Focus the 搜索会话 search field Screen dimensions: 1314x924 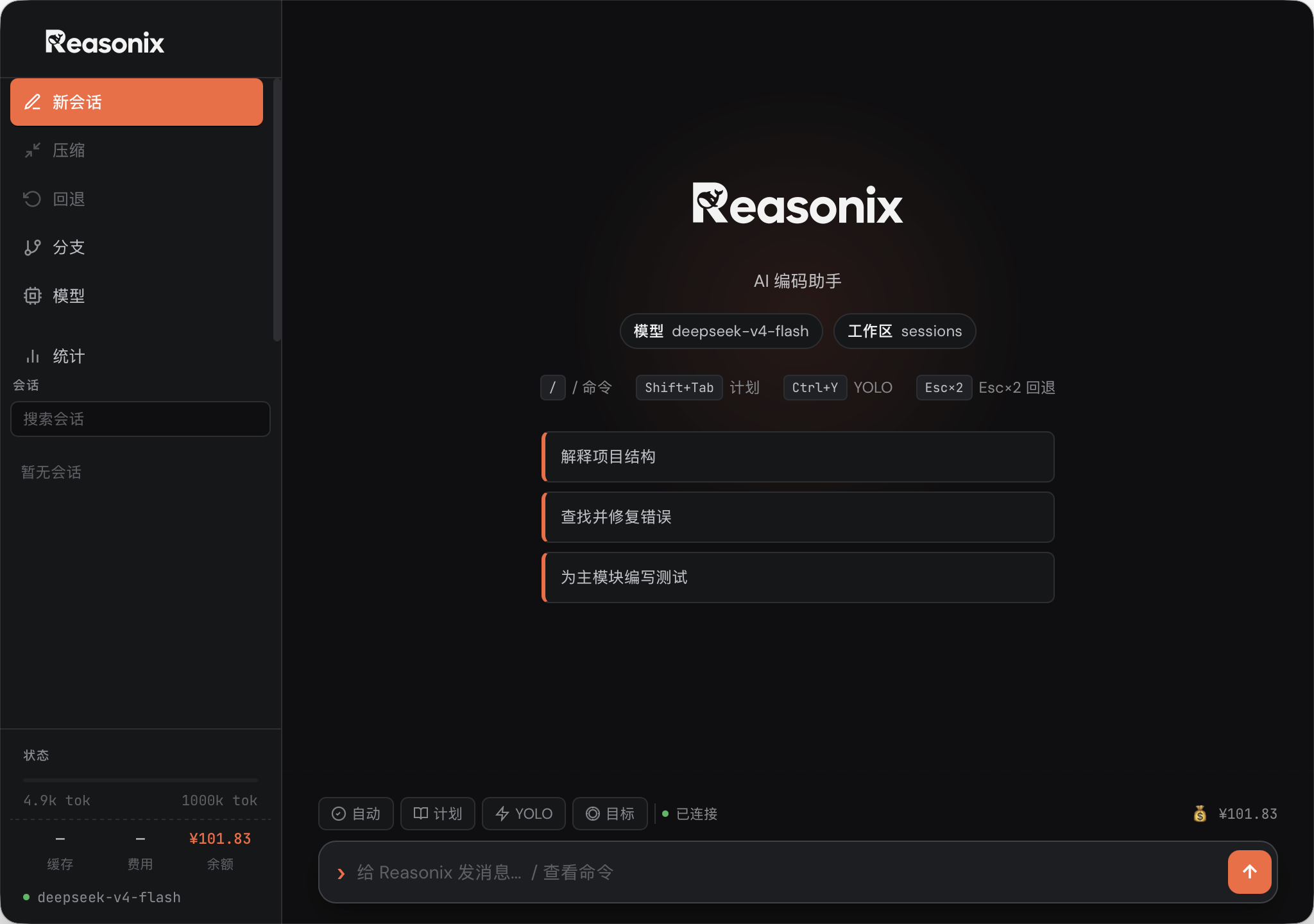point(141,419)
